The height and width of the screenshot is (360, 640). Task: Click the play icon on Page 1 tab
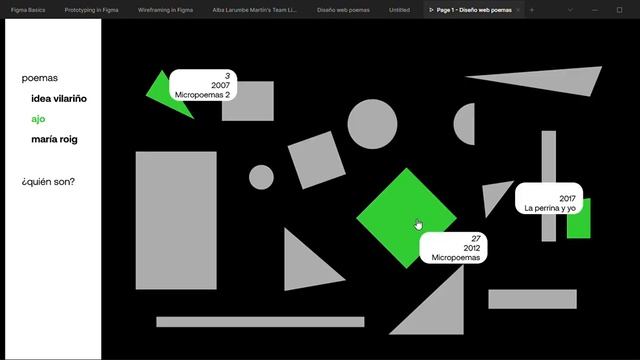point(431,10)
